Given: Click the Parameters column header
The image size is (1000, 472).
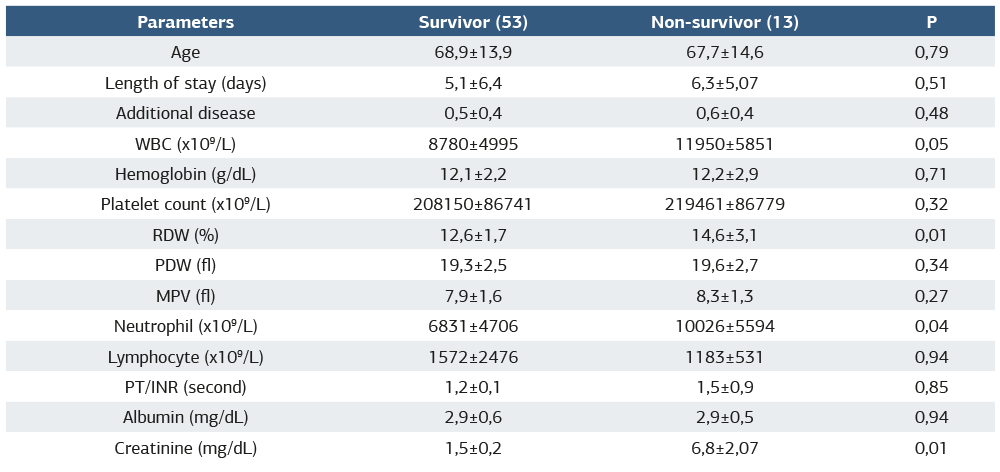Looking at the screenshot, I should click(185, 21).
